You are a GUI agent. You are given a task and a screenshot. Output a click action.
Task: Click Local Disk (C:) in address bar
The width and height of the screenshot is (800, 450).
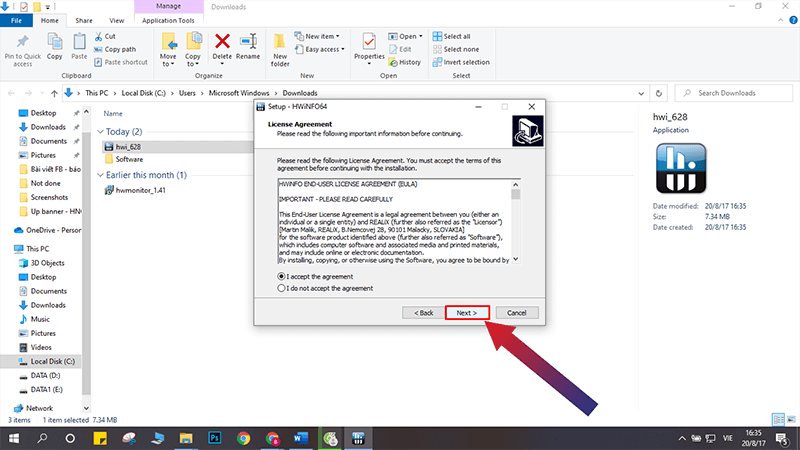[x=143, y=93]
